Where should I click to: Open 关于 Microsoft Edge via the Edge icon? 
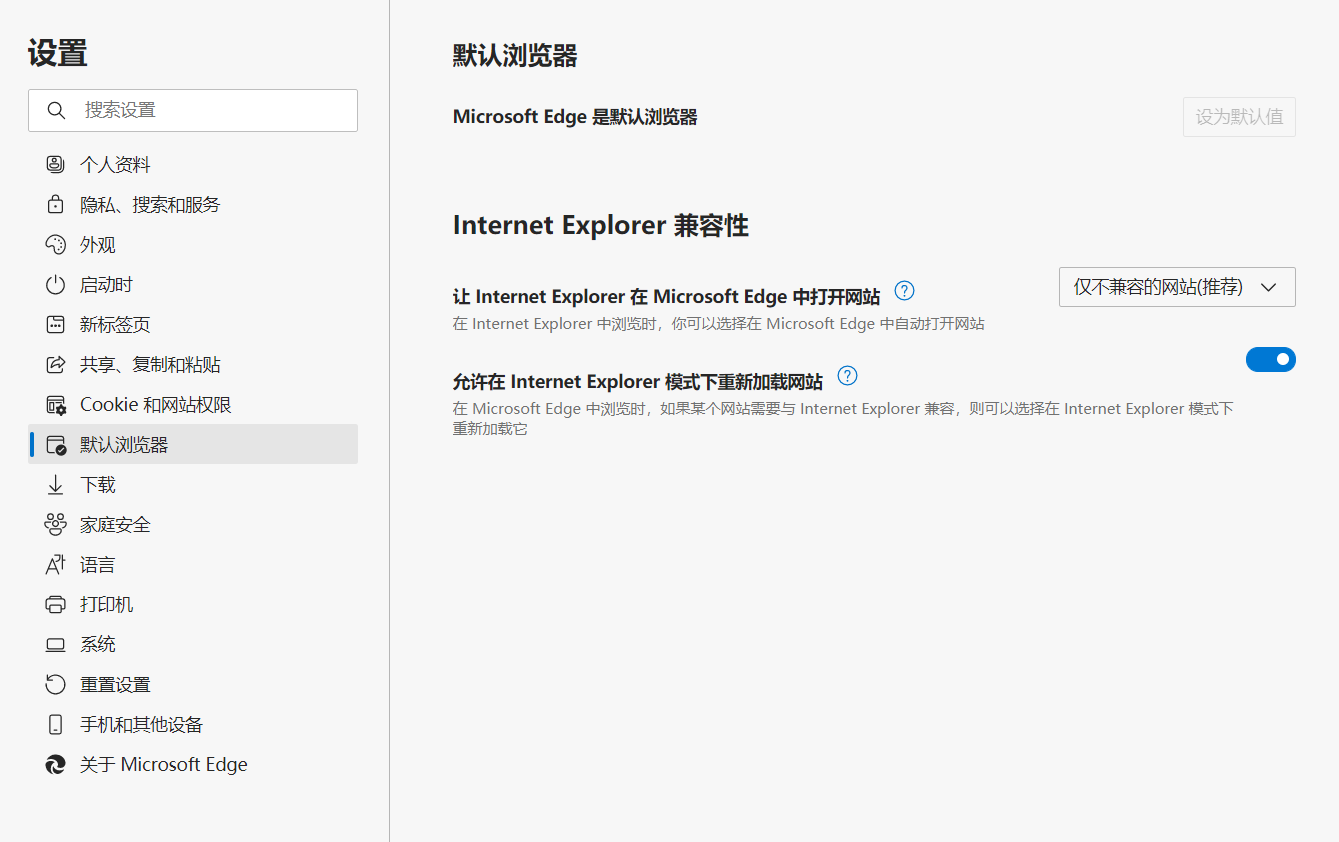click(x=55, y=764)
